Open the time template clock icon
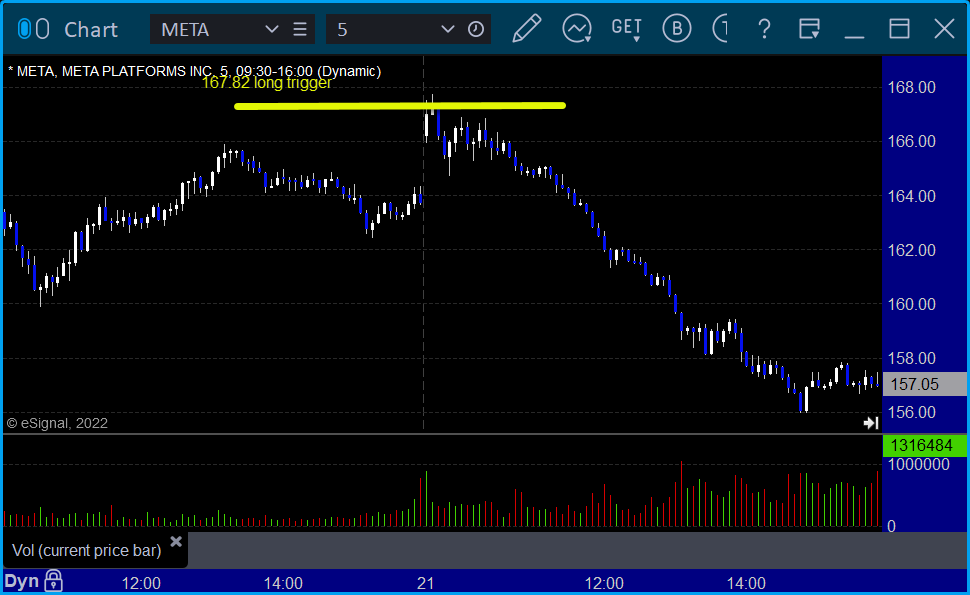This screenshot has width=970, height=595. pyautogui.click(x=476, y=29)
